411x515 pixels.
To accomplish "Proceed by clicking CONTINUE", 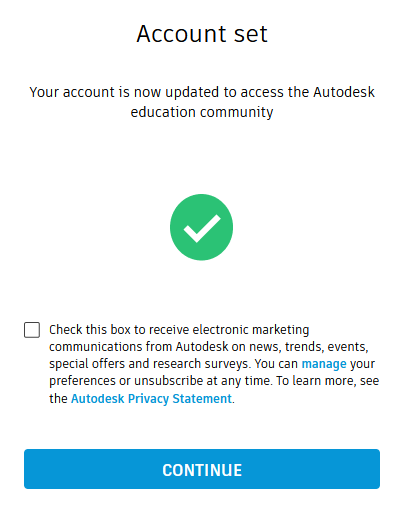I will point(202,469).
